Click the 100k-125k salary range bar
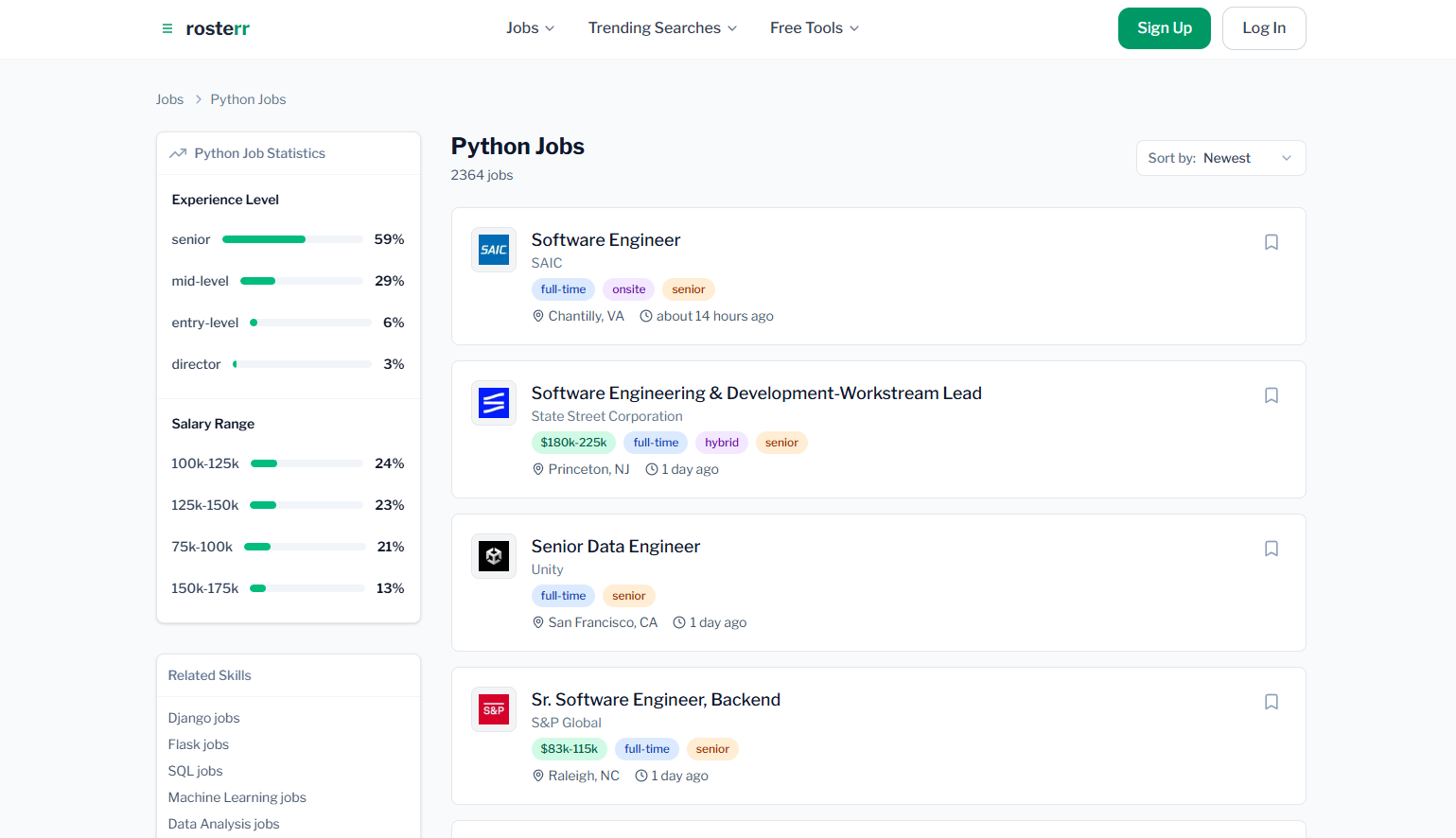This screenshot has height=838, width=1456. (x=307, y=463)
